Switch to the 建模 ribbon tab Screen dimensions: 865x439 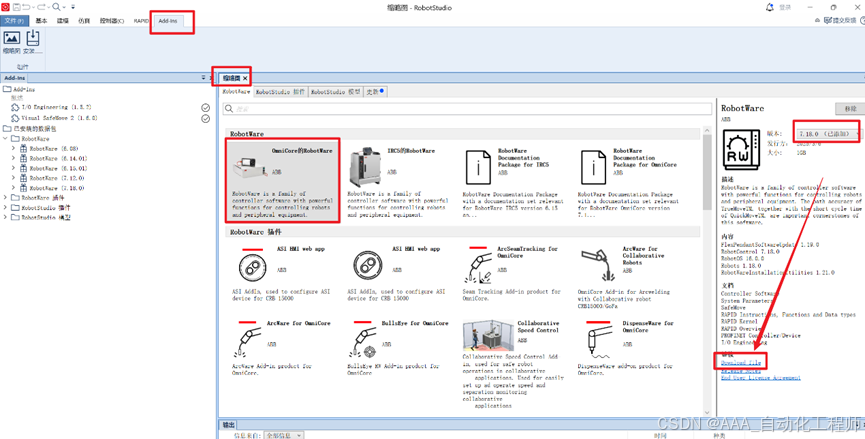coord(63,21)
